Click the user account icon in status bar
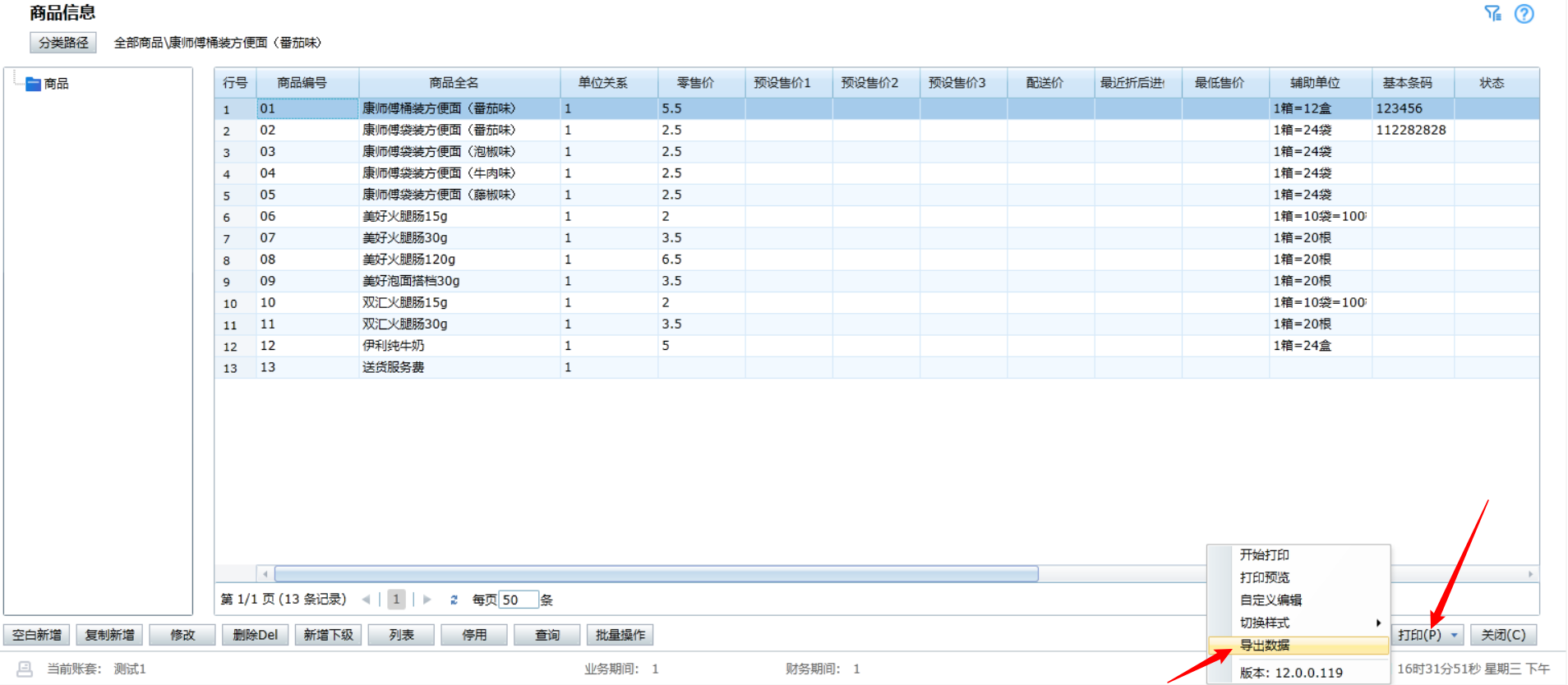 tap(25, 669)
